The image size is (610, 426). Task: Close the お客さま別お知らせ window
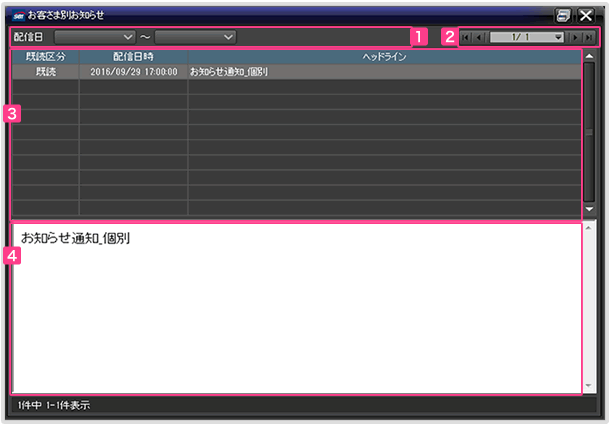pyautogui.click(x=586, y=16)
